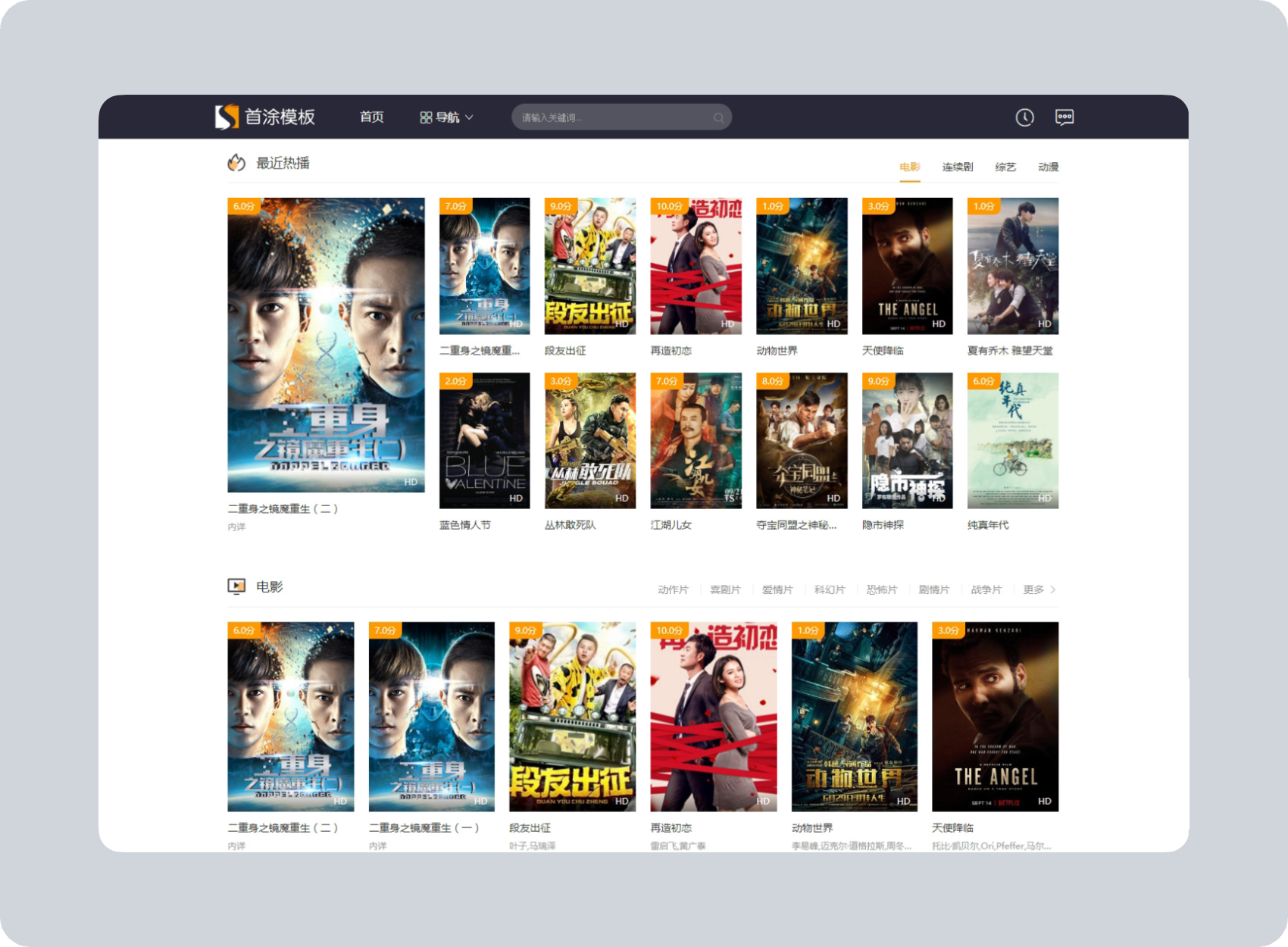Viewport: 1288px width, 947px height.
Task: Click 再造初恋 title in 电影 section
Action: (x=671, y=828)
